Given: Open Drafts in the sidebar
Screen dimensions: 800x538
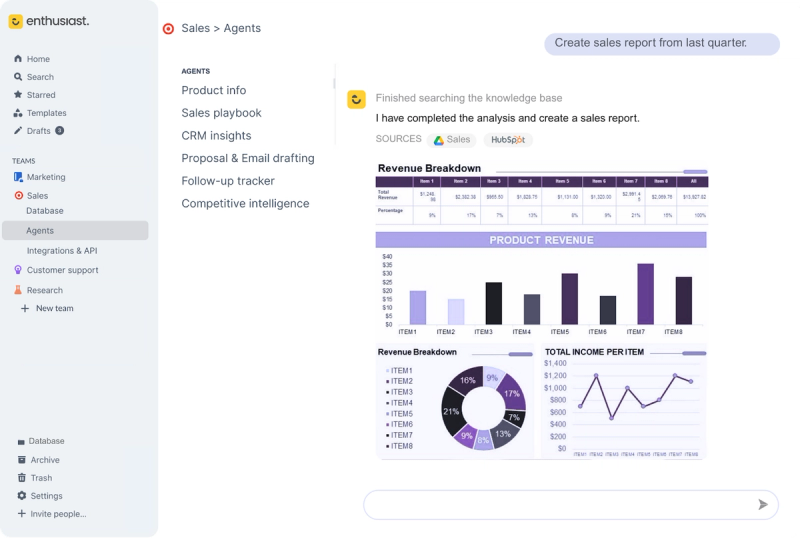Looking at the screenshot, I should [38, 131].
